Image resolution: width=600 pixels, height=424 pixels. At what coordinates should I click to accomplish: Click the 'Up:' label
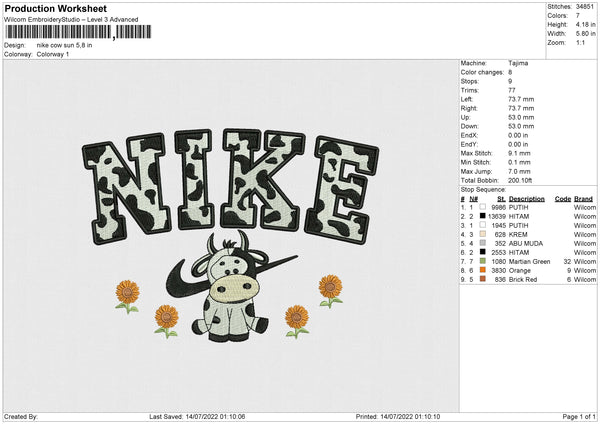(x=465, y=117)
